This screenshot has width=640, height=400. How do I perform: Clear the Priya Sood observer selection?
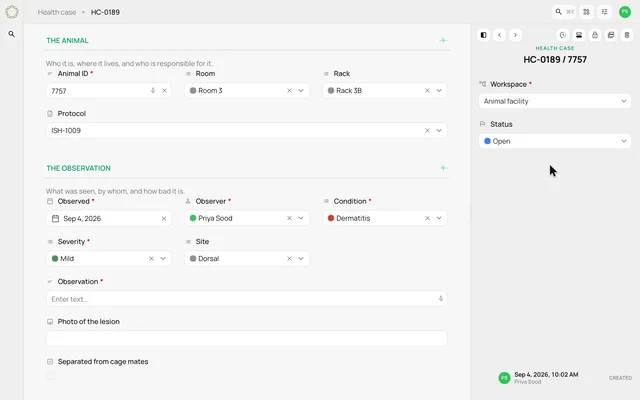[289, 218]
